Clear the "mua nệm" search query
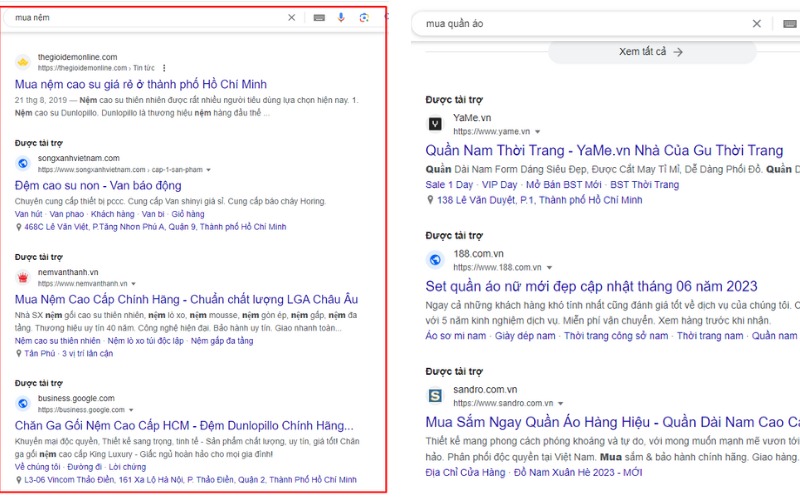Image resolution: width=800 pixels, height=500 pixels. point(292,17)
